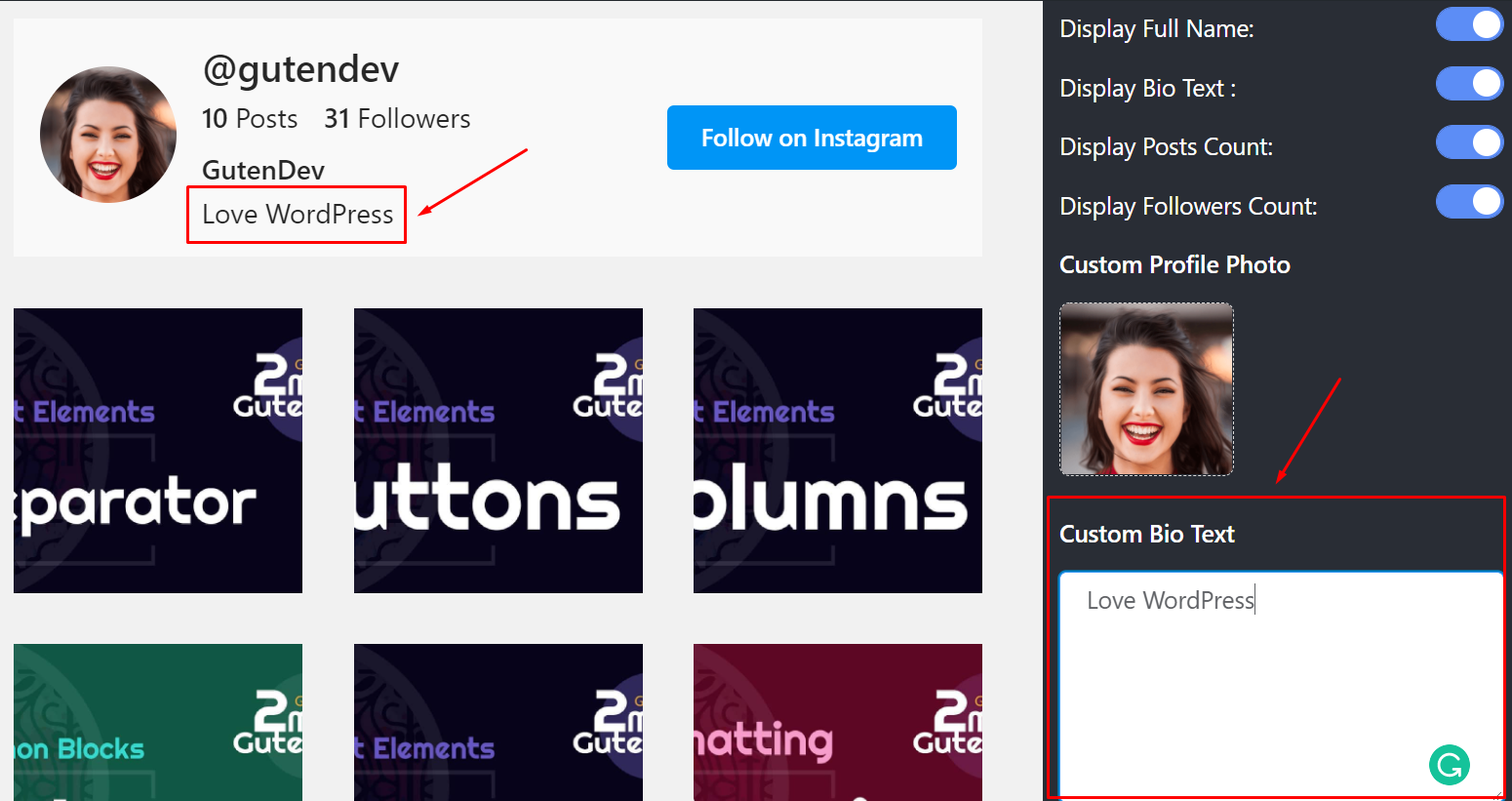Click the Display Bio Text label

click(1148, 88)
